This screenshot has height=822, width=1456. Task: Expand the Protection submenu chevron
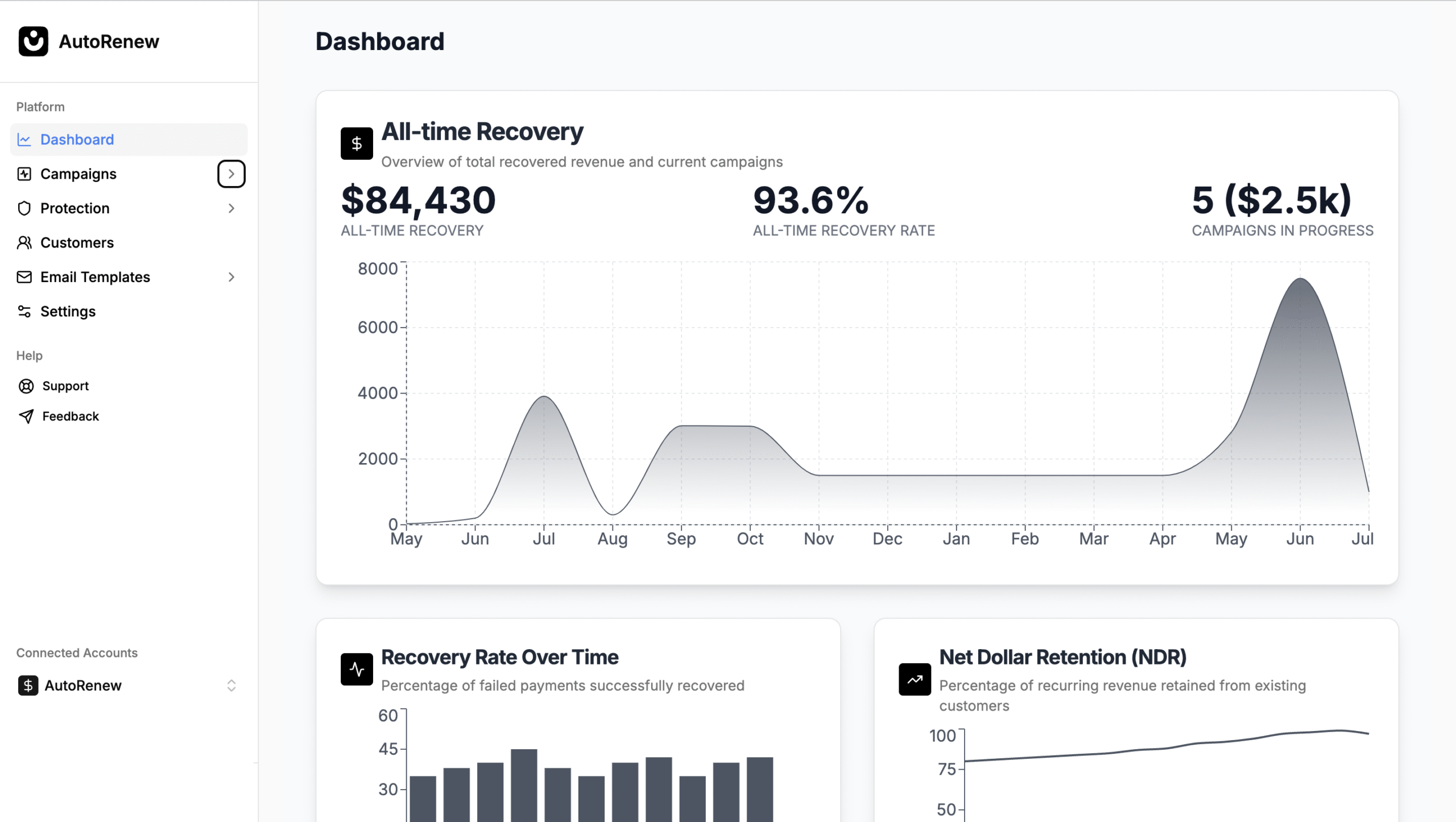231,208
